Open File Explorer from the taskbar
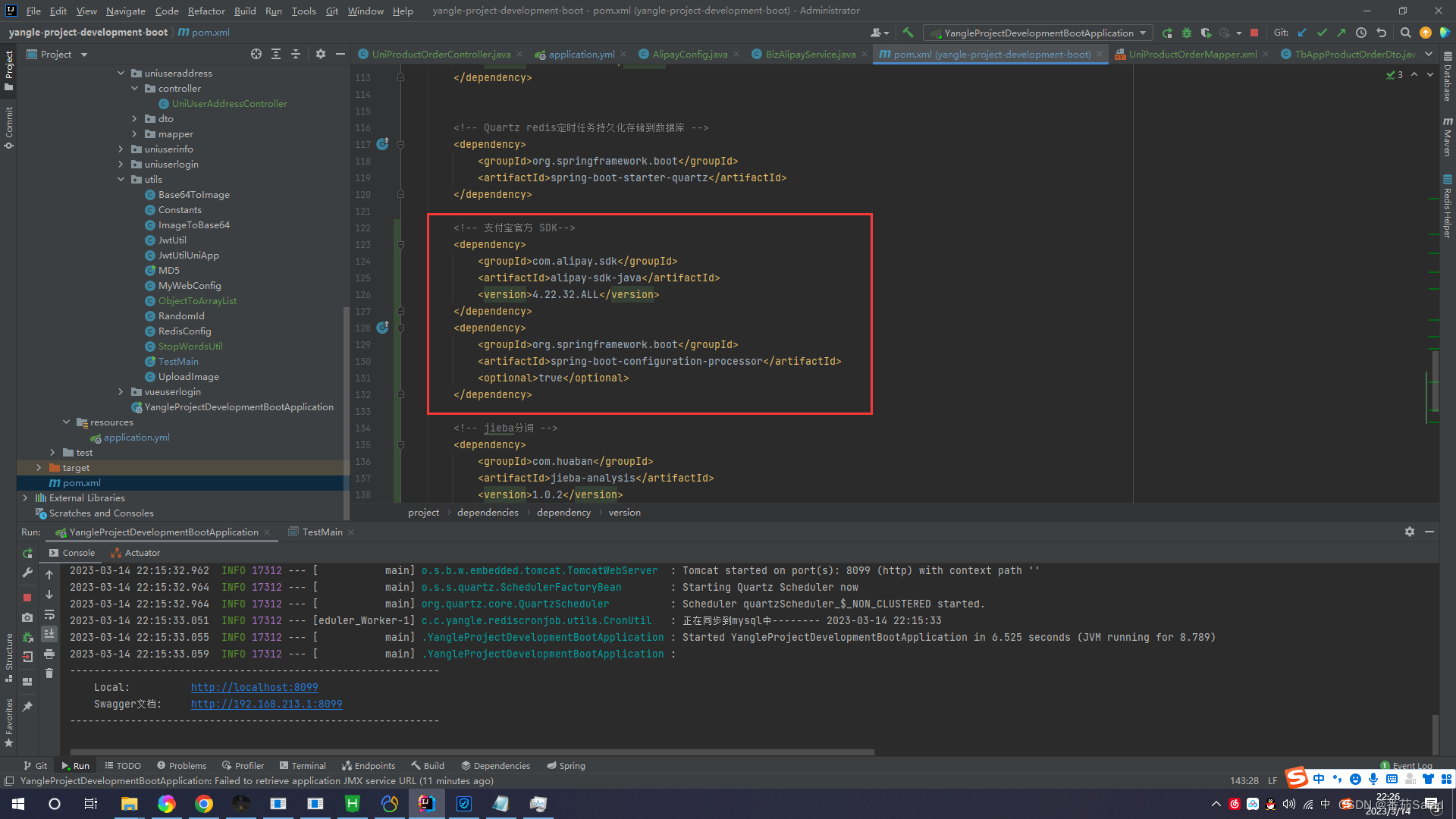Screen dimensions: 1456x819 pyautogui.click(x=130, y=804)
